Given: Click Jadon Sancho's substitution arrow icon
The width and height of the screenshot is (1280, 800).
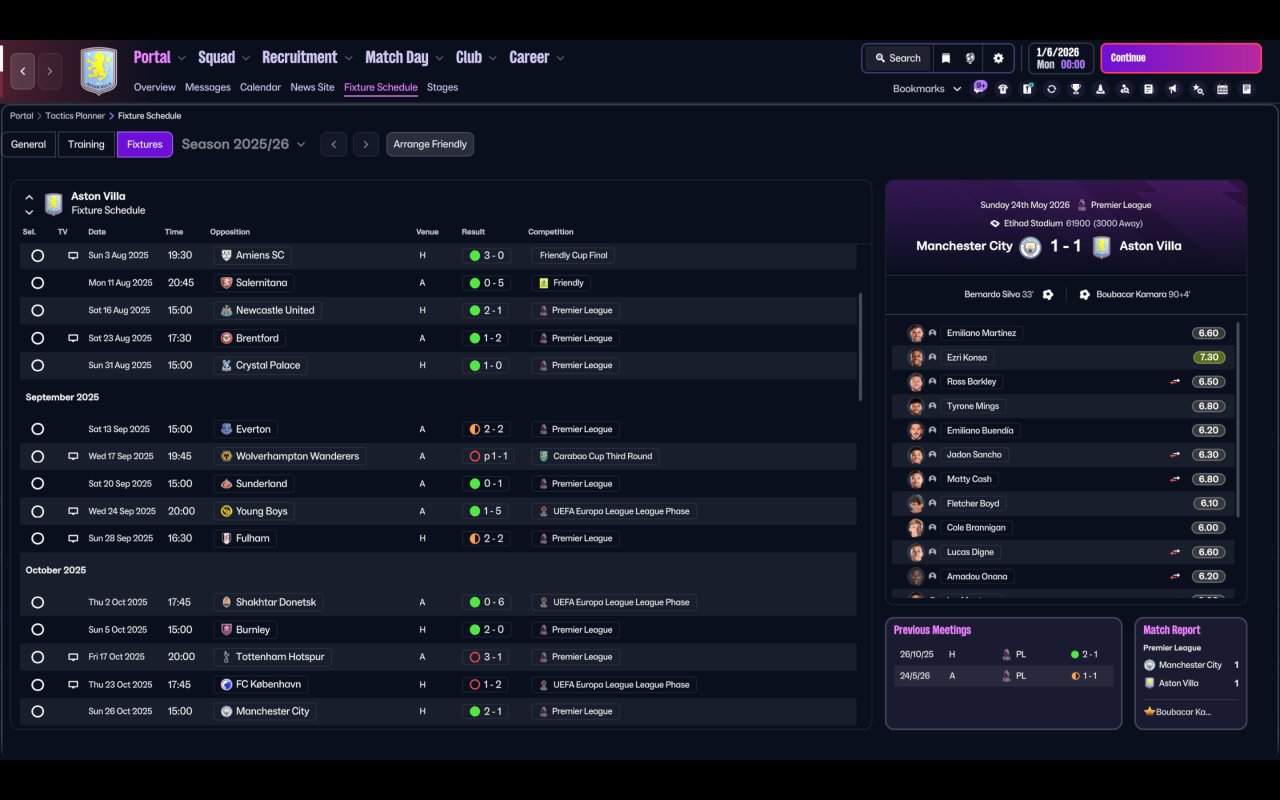Looking at the screenshot, I should [1175, 455].
